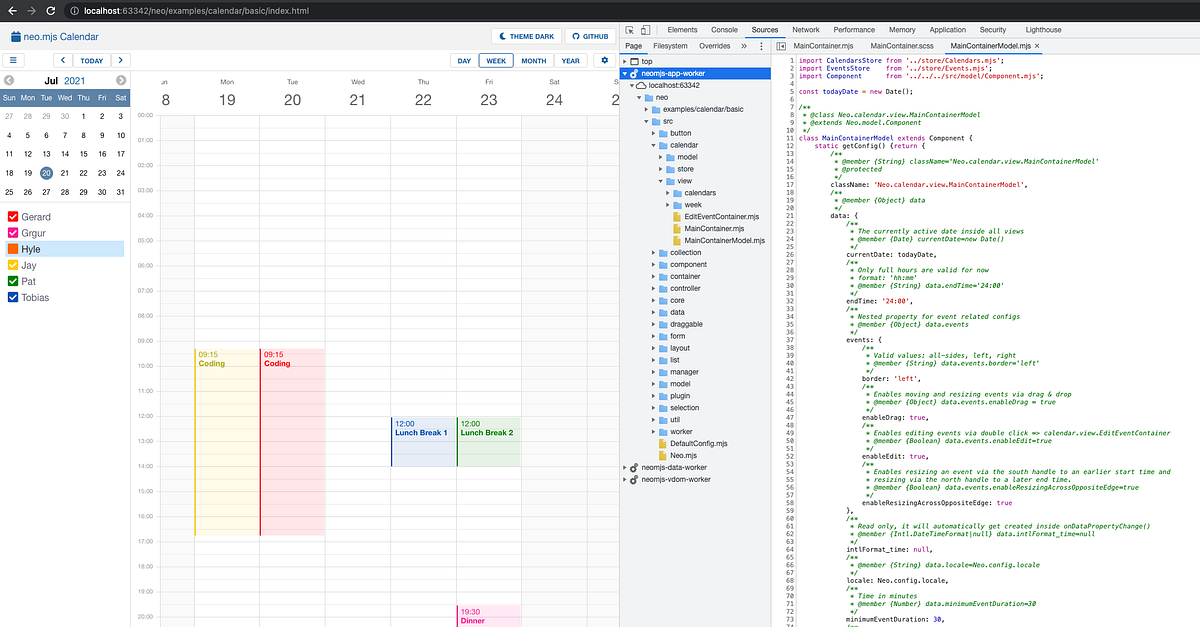Open the MainContainer.scss file tab
This screenshot has width=1200, height=627.
[903, 46]
